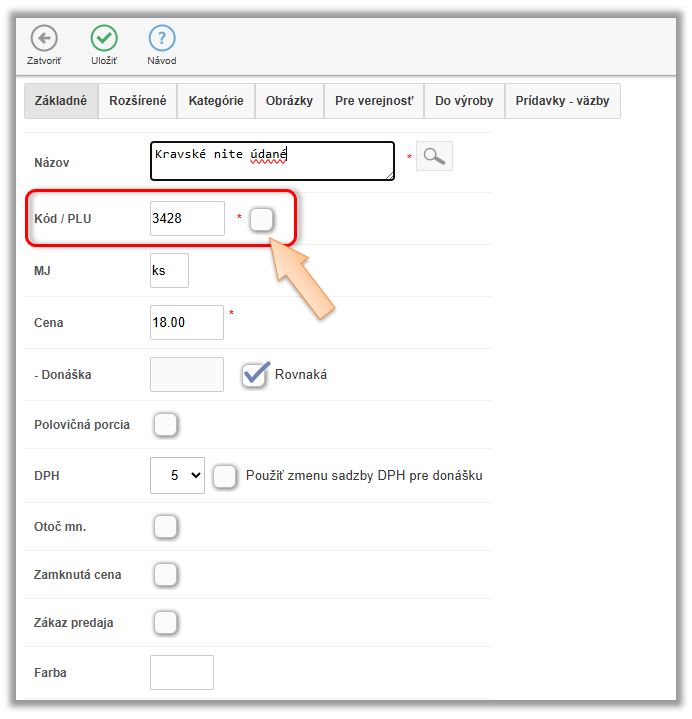Enable the Polovičná porcia checkbox
The height and width of the screenshot is (719, 692).
(x=166, y=425)
